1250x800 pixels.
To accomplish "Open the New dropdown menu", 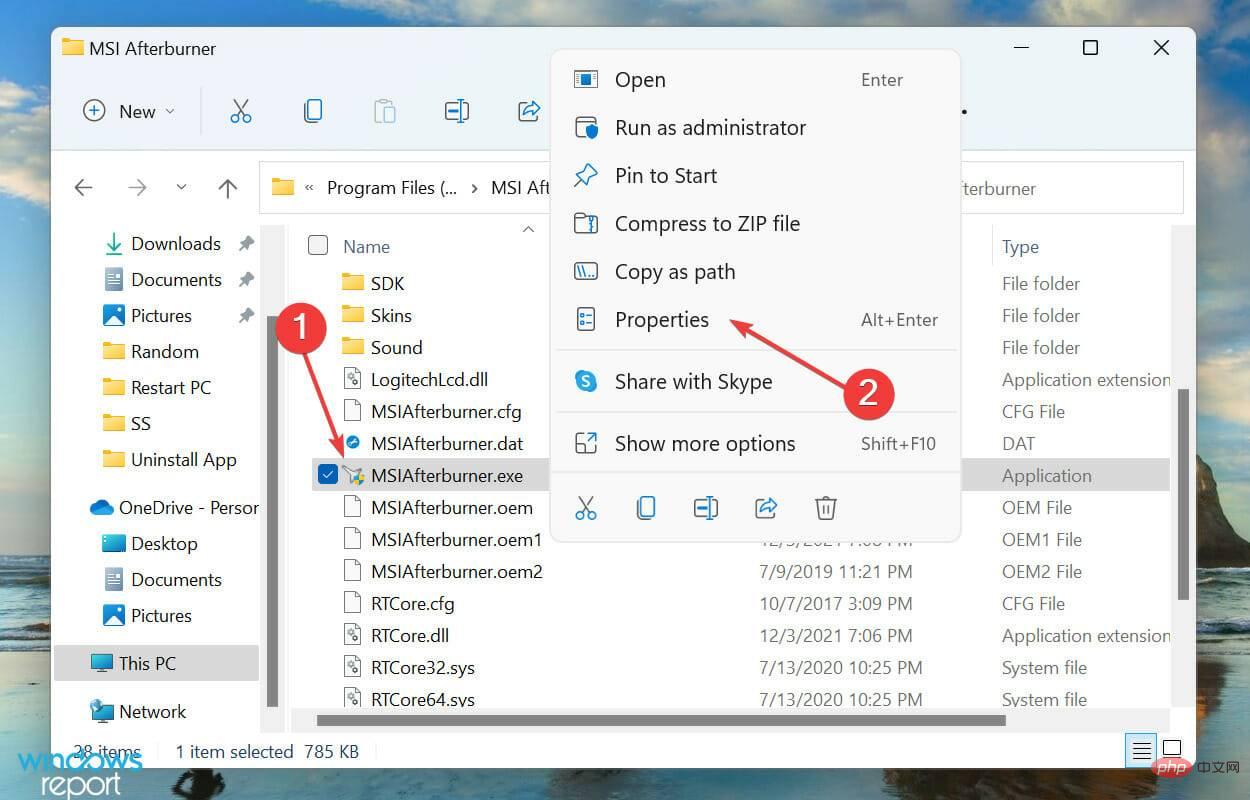I will click(129, 111).
